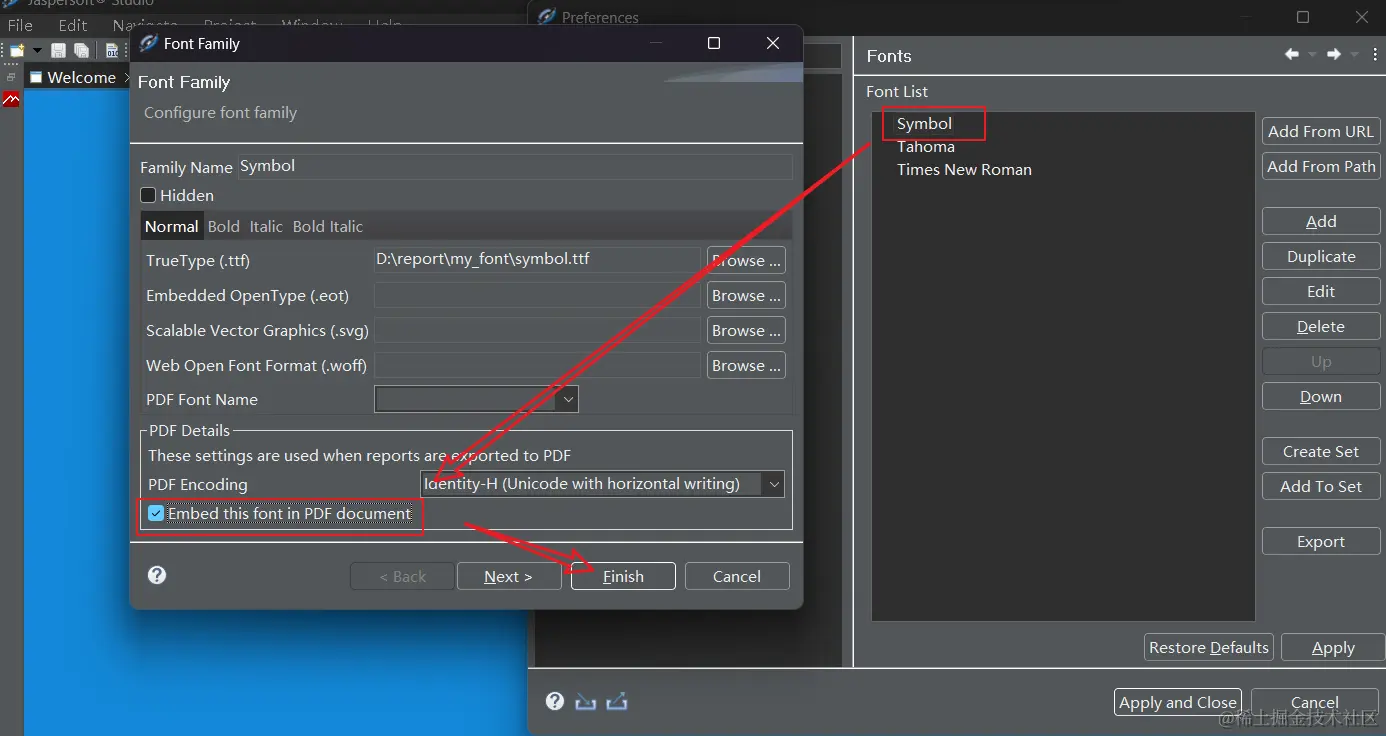Click the Add From Path button
The height and width of the screenshot is (736, 1386).
1321,166
